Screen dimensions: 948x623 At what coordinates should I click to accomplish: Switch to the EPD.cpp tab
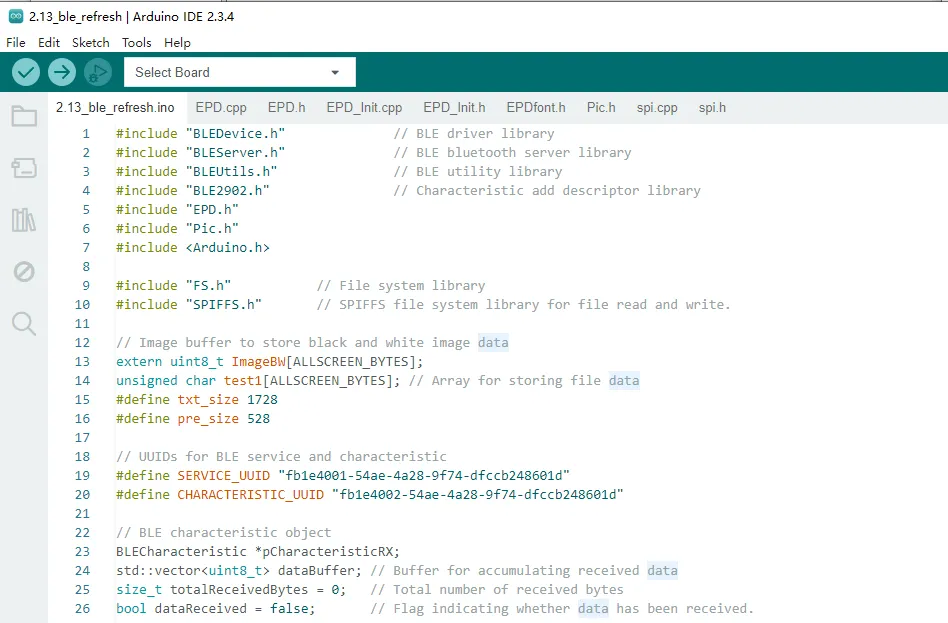221,108
